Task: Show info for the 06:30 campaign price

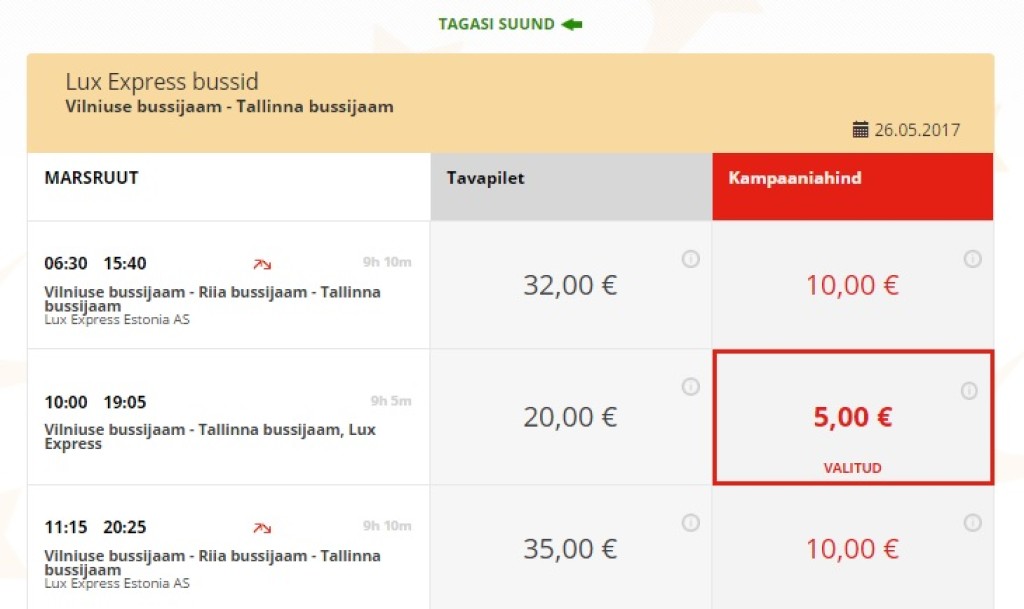Action: [972, 259]
